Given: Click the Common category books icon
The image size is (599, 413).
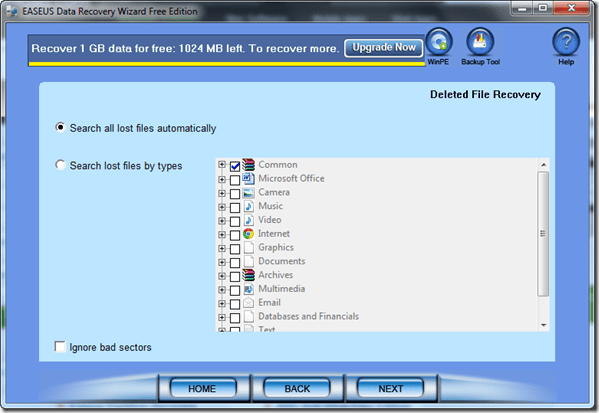Looking at the screenshot, I should [x=248, y=165].
